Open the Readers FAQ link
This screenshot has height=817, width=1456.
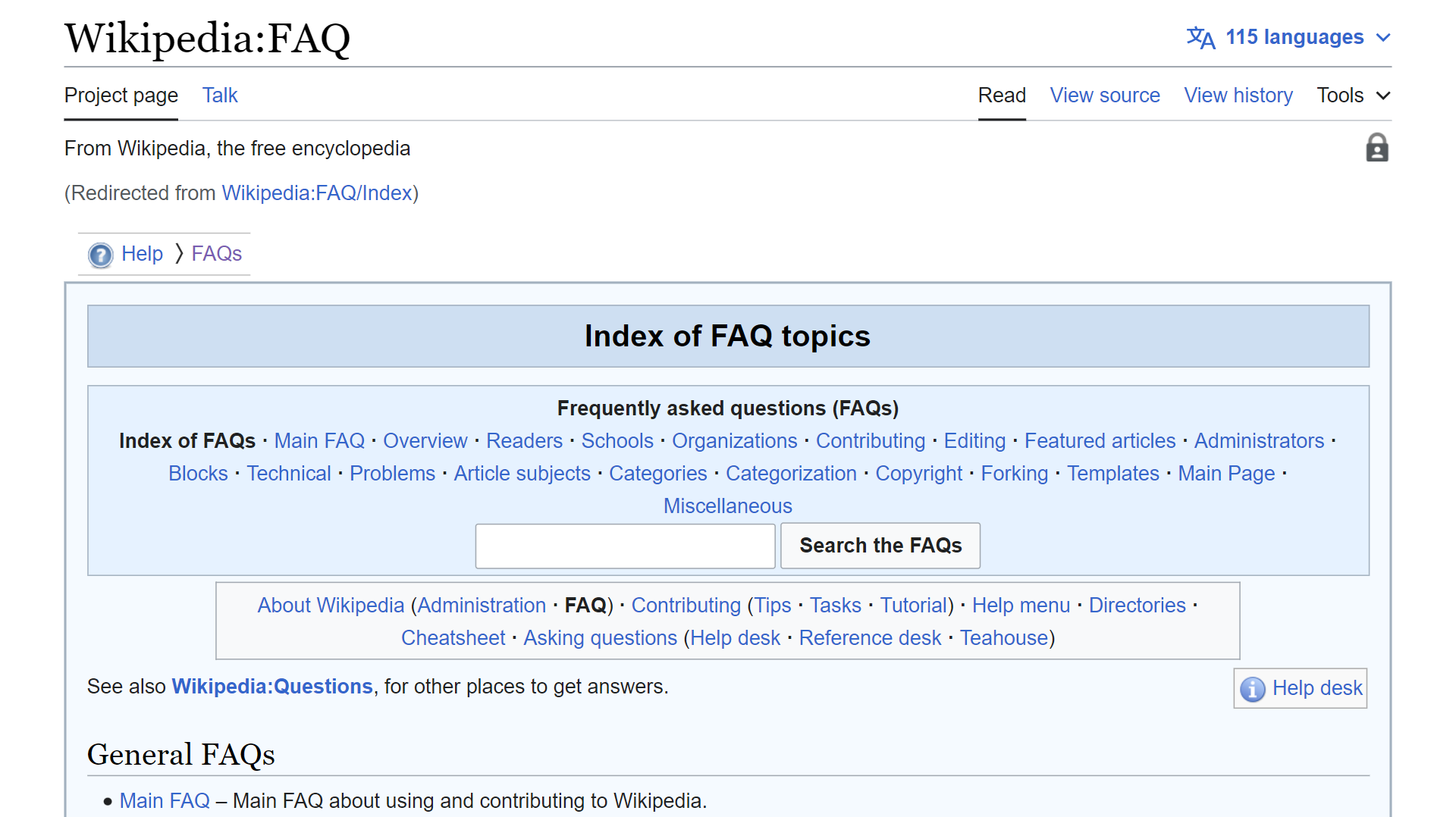tap(524, 441)
